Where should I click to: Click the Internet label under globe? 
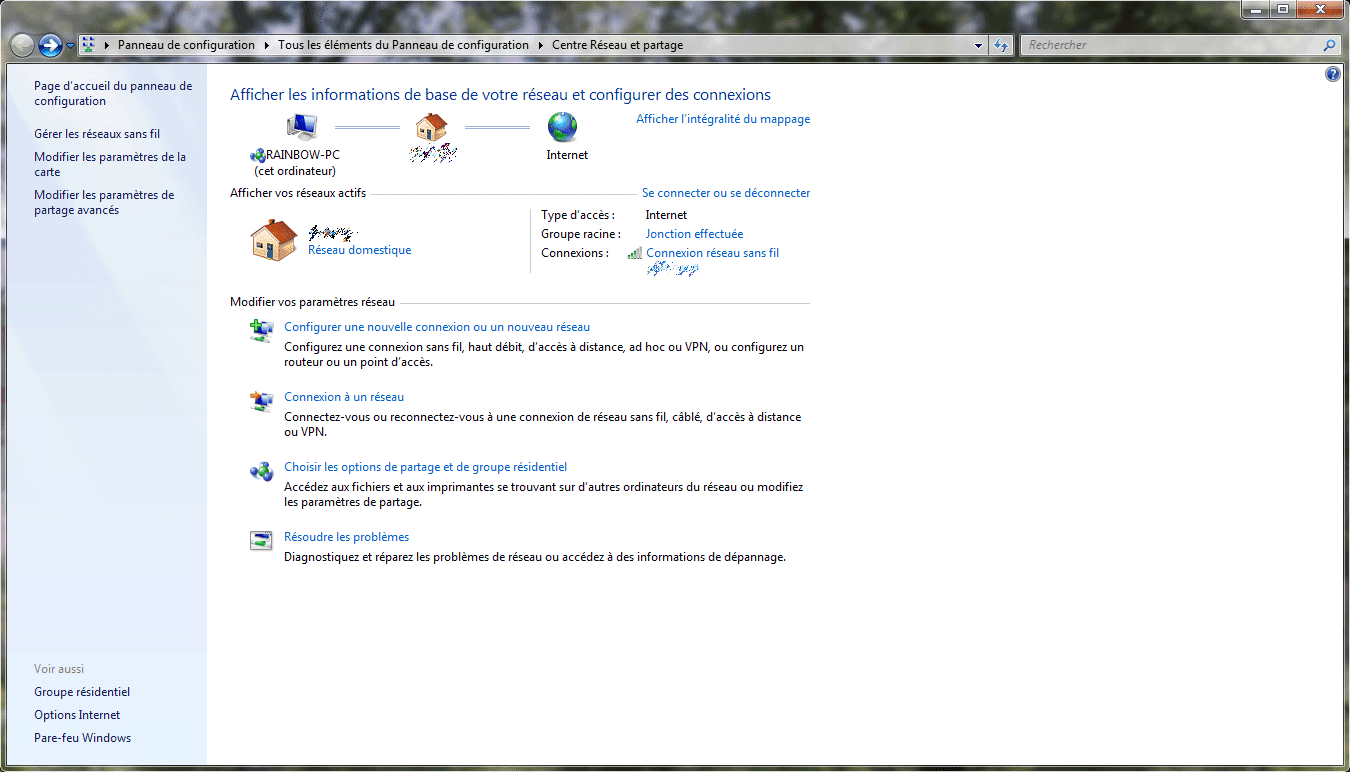click(x=567, y=155)
